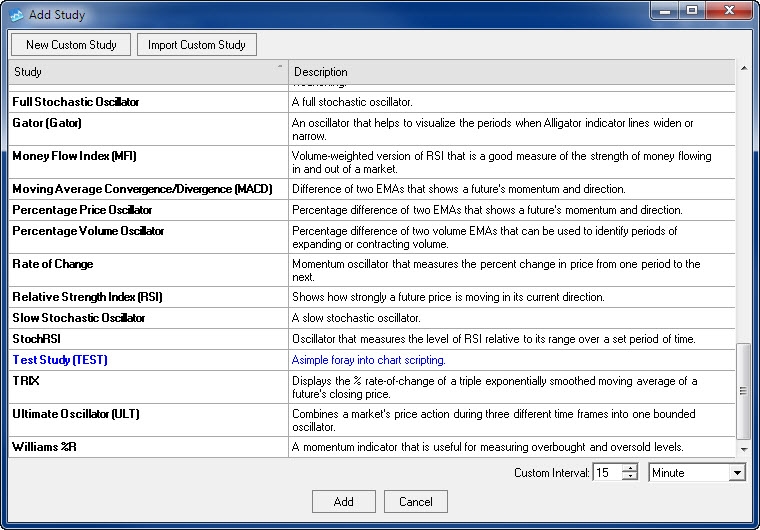This screenshot has width=760, height=530.
Task: Select the Full Stochastic Oscillator study
Action: click(x=76, y=102)
